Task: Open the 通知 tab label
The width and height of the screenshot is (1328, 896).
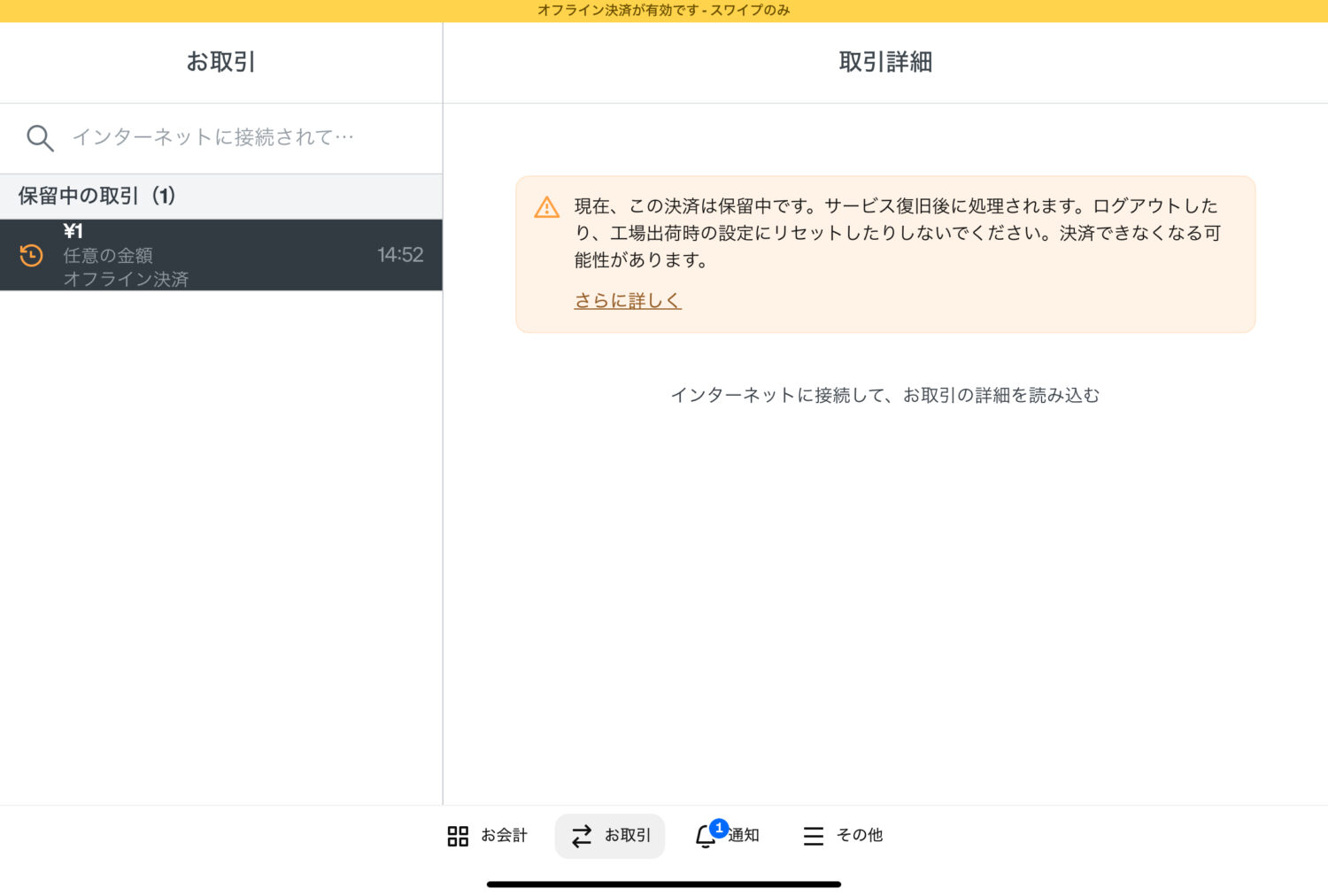Action: [744, 835]
